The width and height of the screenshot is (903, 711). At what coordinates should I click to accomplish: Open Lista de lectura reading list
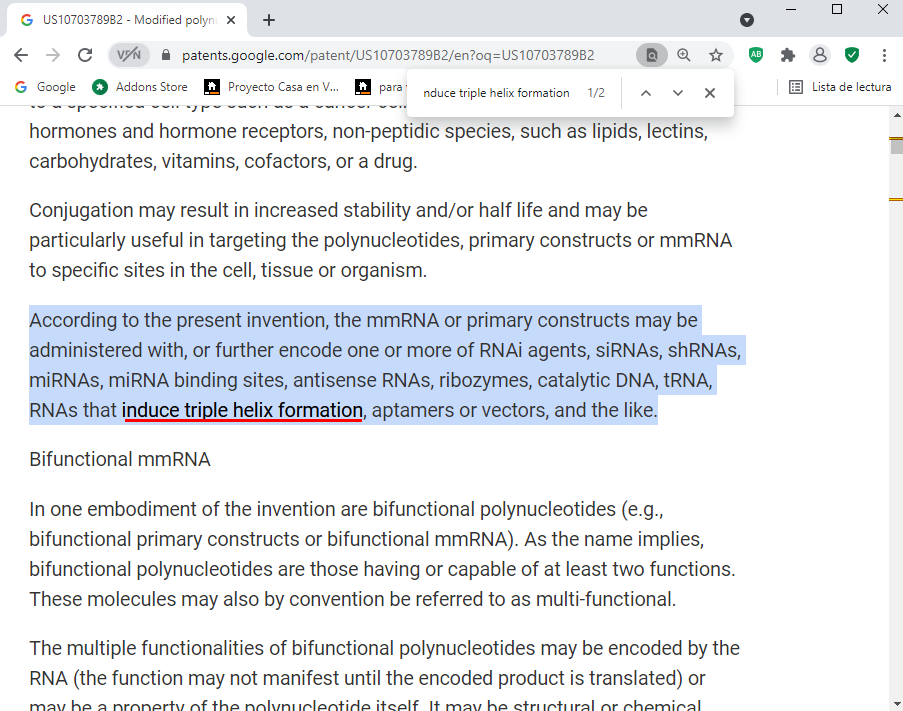(840, 87)
